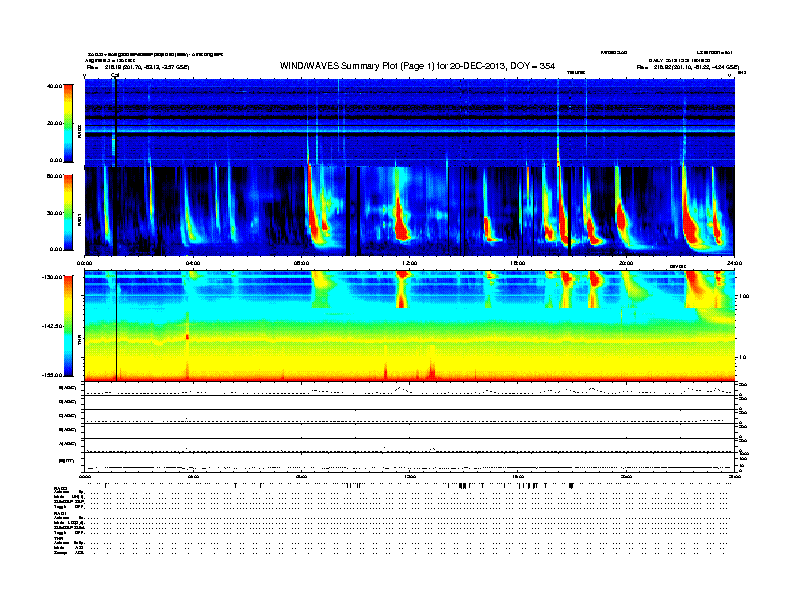Click the 12:00 label under the RAD1 spectrogram
This screenshot has width=792, height=612.
coord(409,263)
